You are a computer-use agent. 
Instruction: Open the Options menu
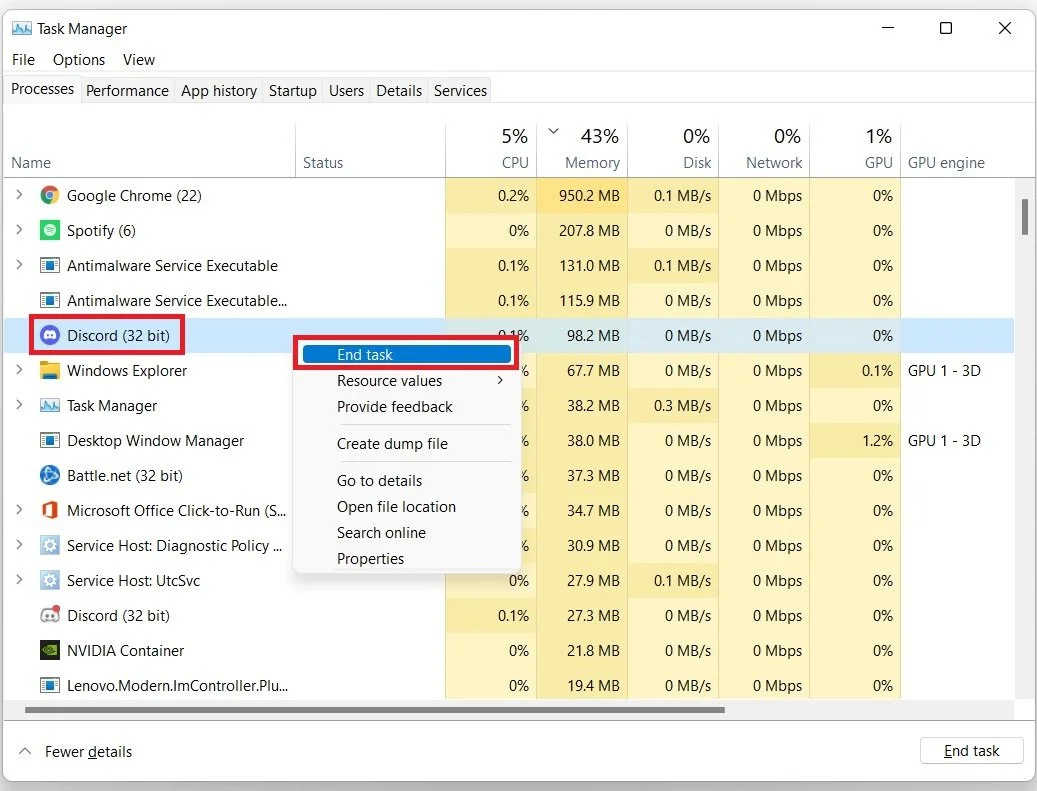click(x=79, y=60)
